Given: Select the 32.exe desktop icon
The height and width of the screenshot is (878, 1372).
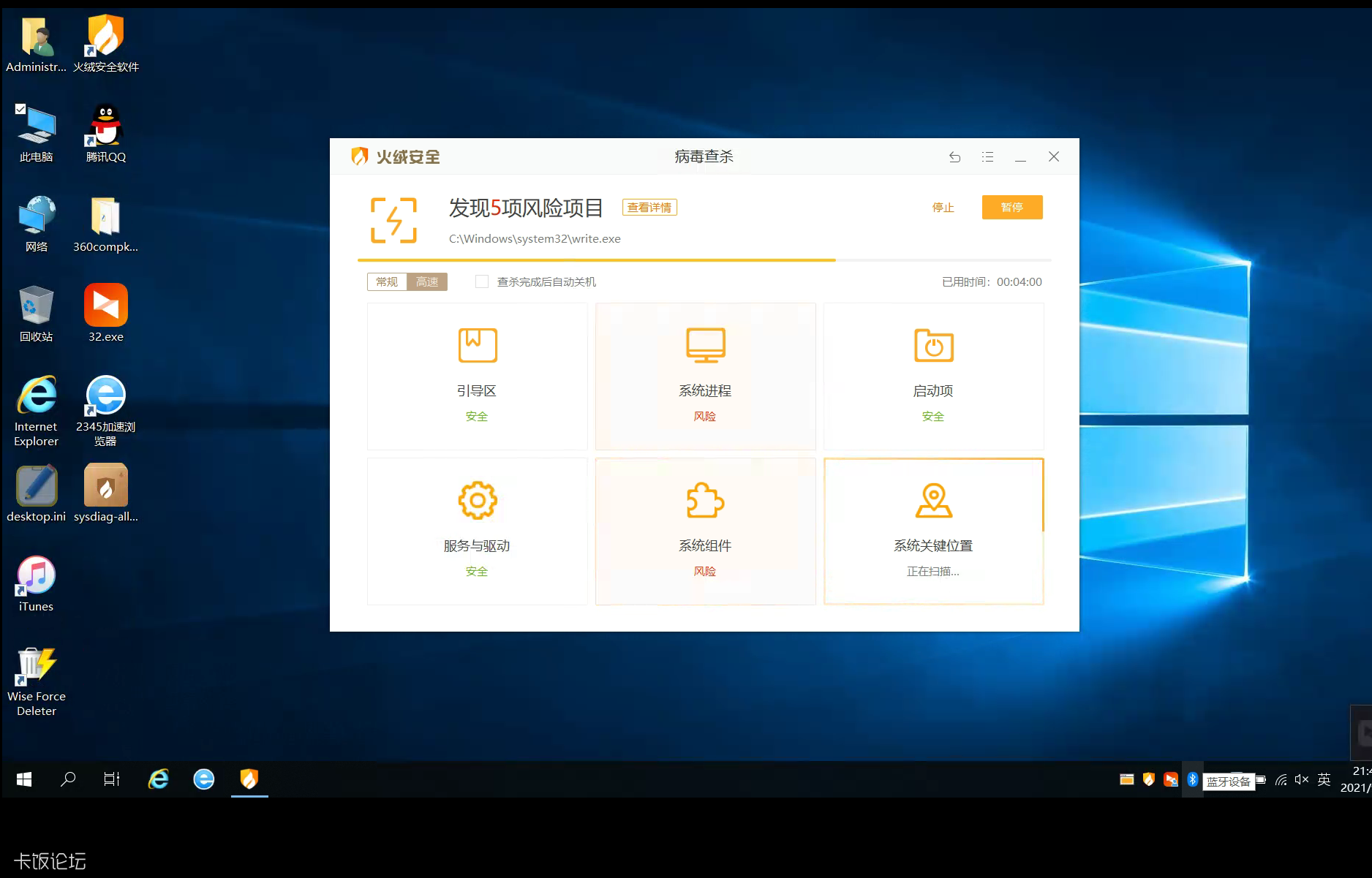Looking at the screenshot, I should [106, 314].
